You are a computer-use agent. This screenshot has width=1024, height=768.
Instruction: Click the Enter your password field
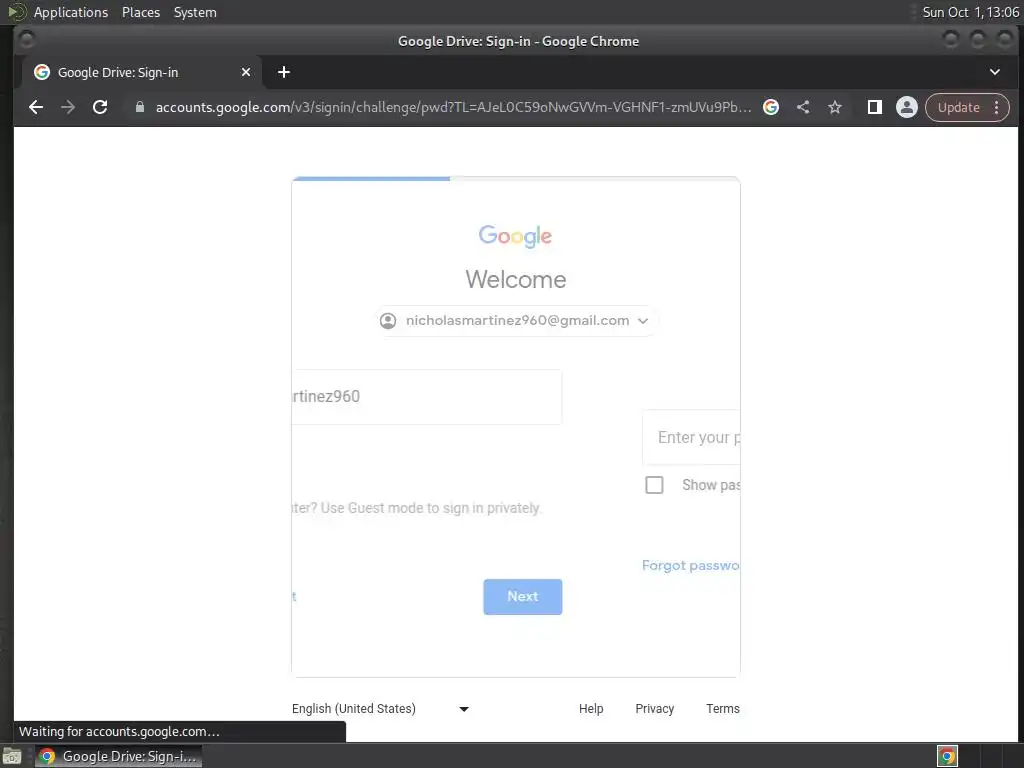691,438
